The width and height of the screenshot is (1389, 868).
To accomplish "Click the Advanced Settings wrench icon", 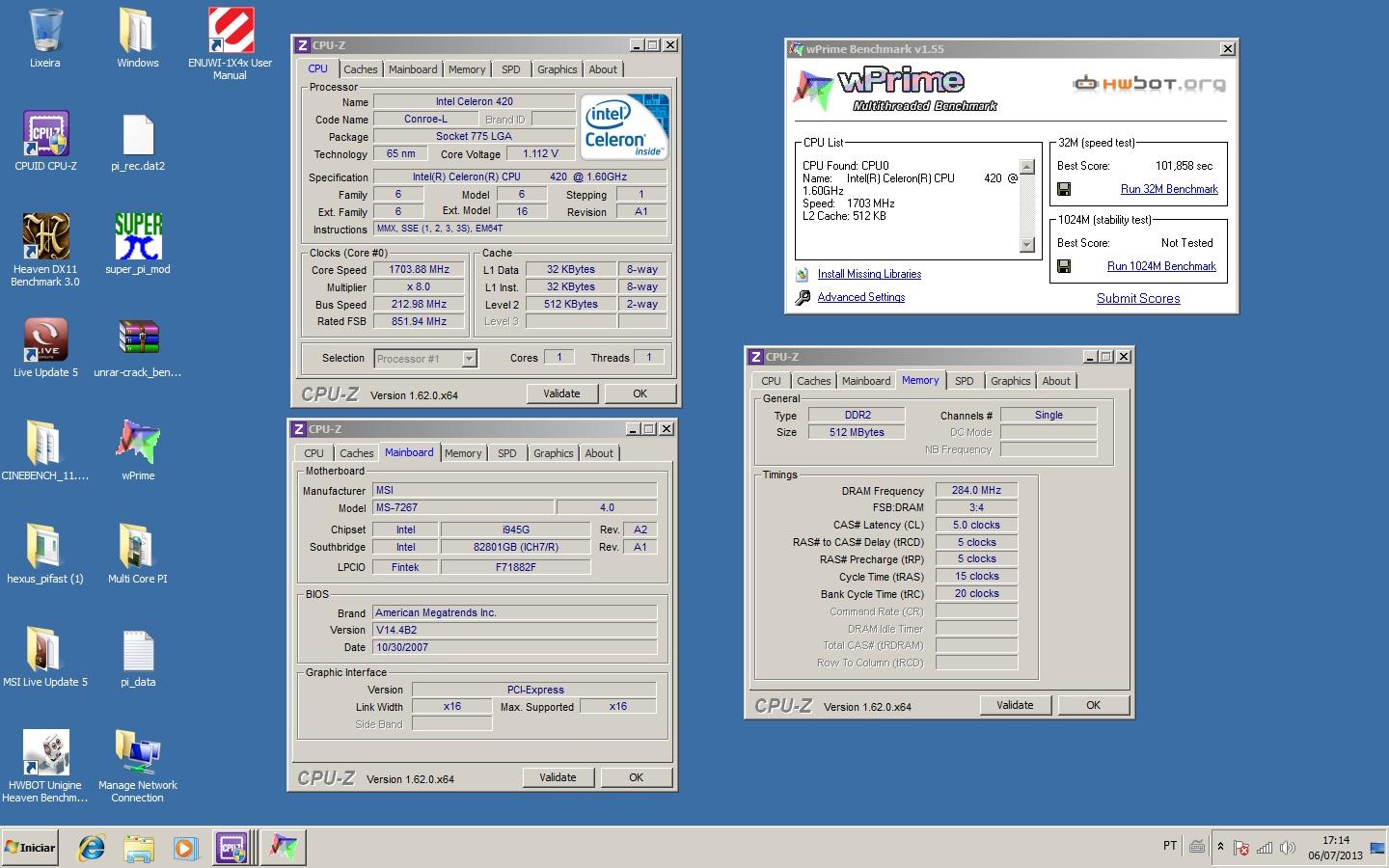I will (803, 297).
